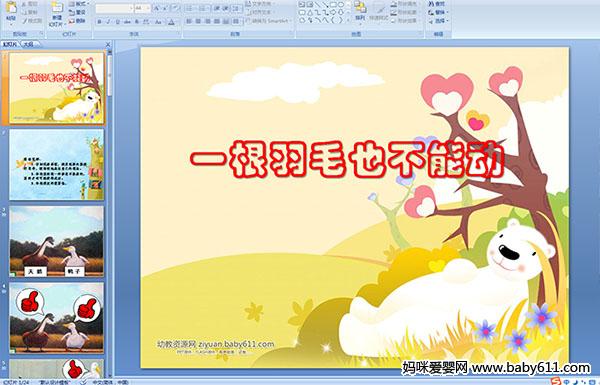Image resolution: width=600 pixels, height=385 pixels.
Task: Select the swan and duck slide thumbnail
Action: (56, 241)
